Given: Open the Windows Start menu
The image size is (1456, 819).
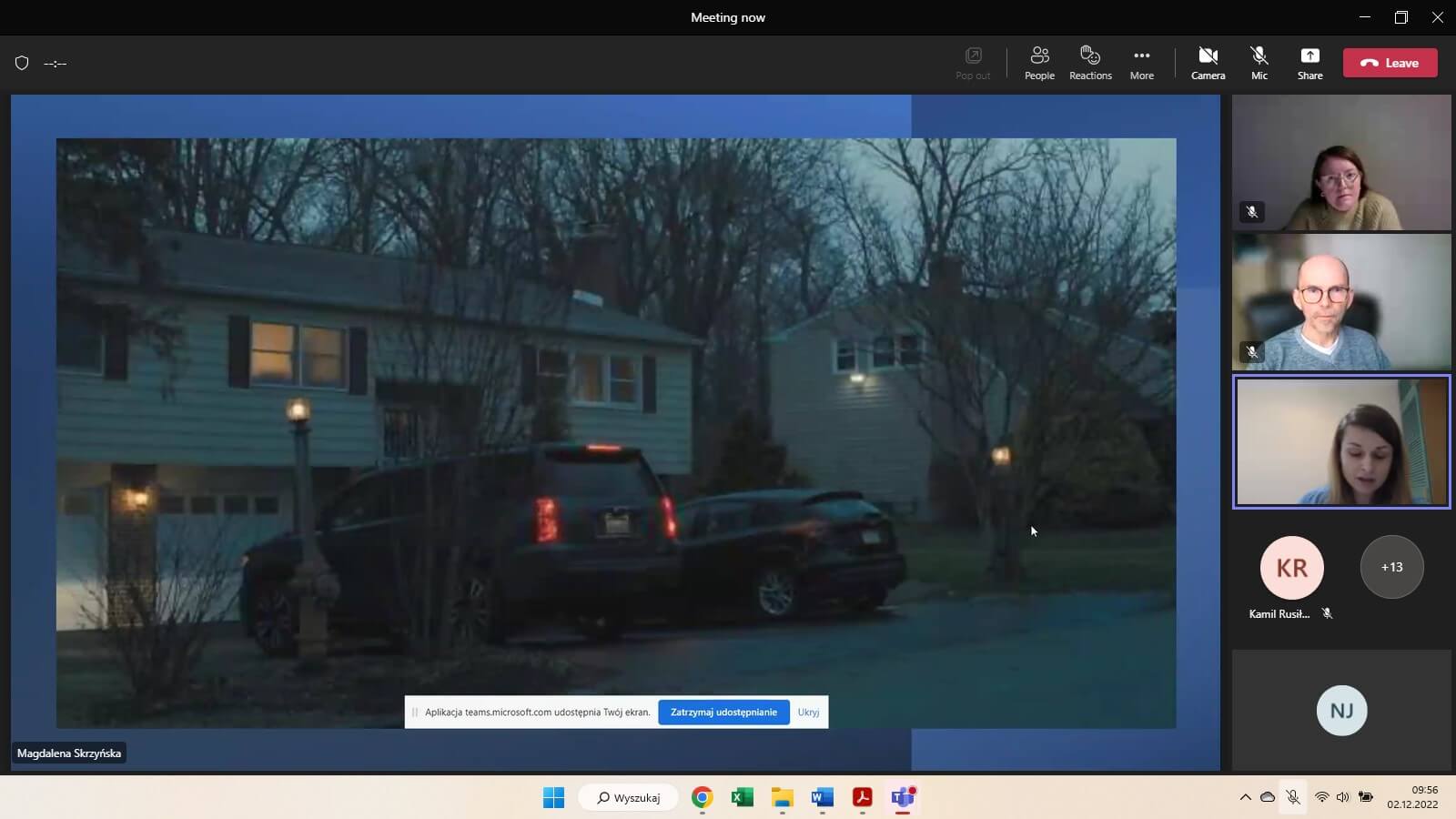Looking at the screenshot, I should (x=553, y=798).
